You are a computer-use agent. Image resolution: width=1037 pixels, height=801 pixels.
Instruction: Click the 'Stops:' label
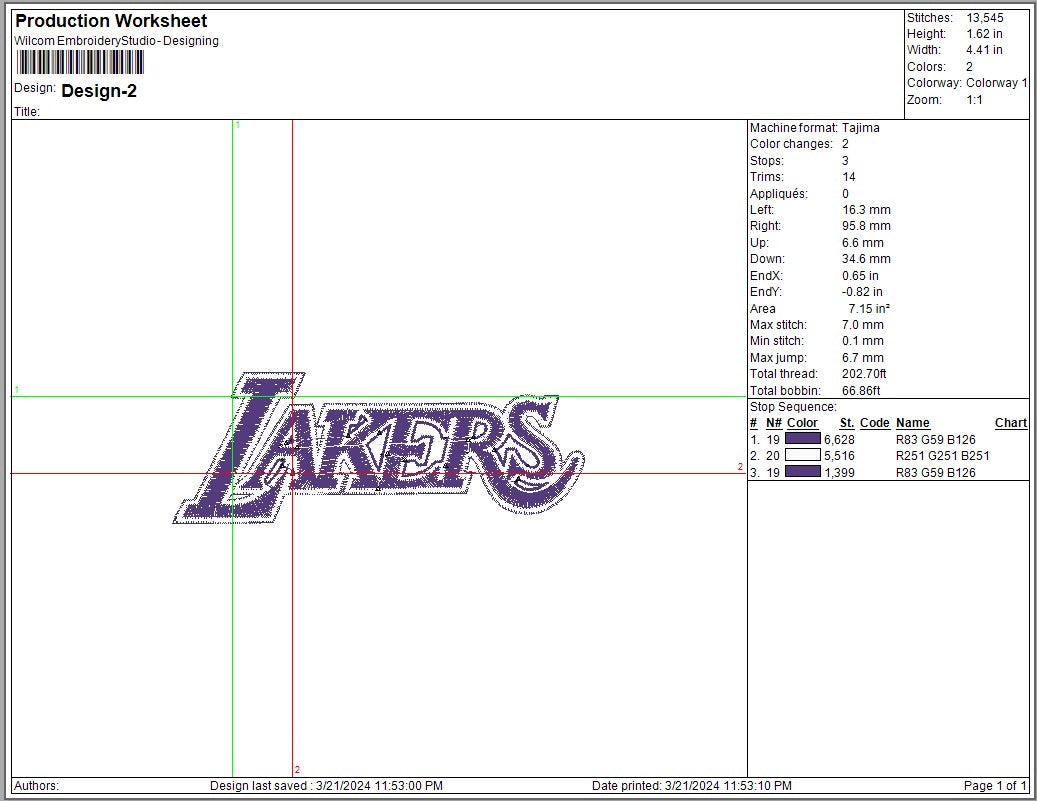point(767,161)
